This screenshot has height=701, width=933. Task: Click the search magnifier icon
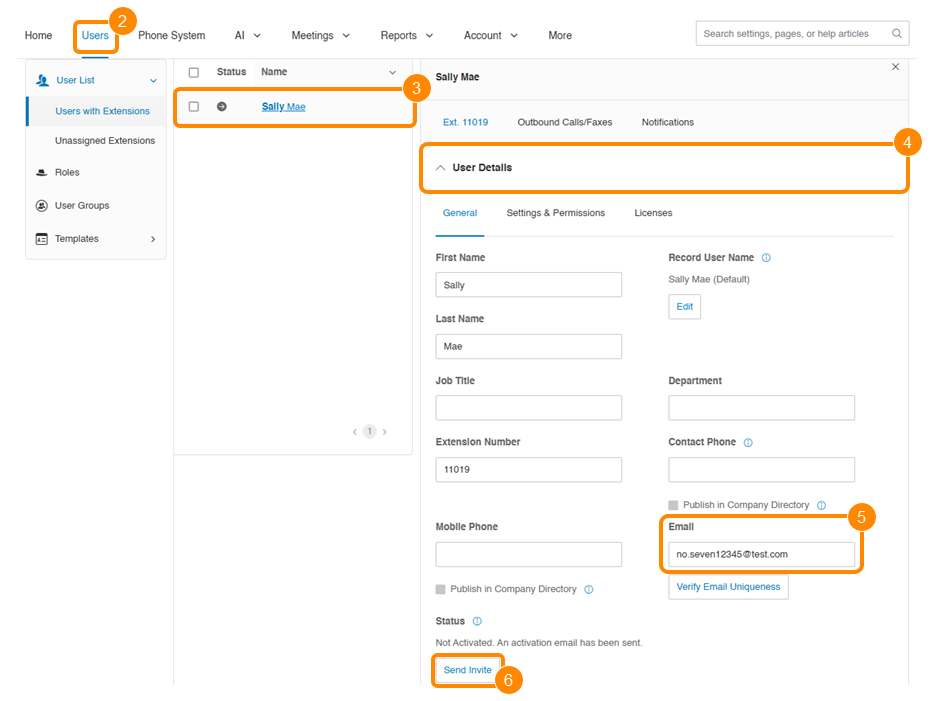(896, 34)
